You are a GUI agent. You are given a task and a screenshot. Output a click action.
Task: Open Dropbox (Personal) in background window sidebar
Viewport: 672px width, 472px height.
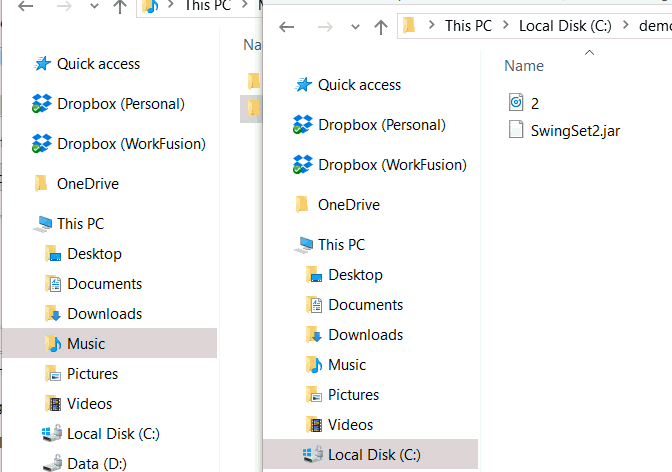tap(120, 104)
